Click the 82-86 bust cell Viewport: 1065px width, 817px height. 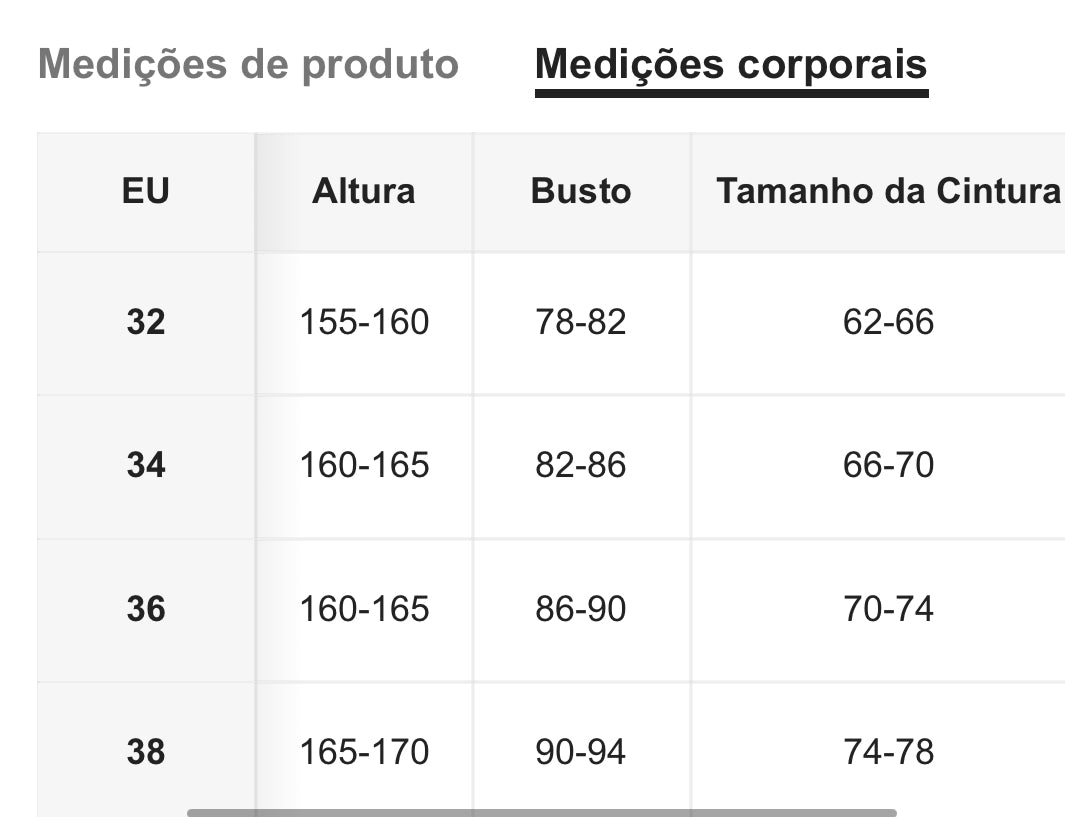[581, 465]
